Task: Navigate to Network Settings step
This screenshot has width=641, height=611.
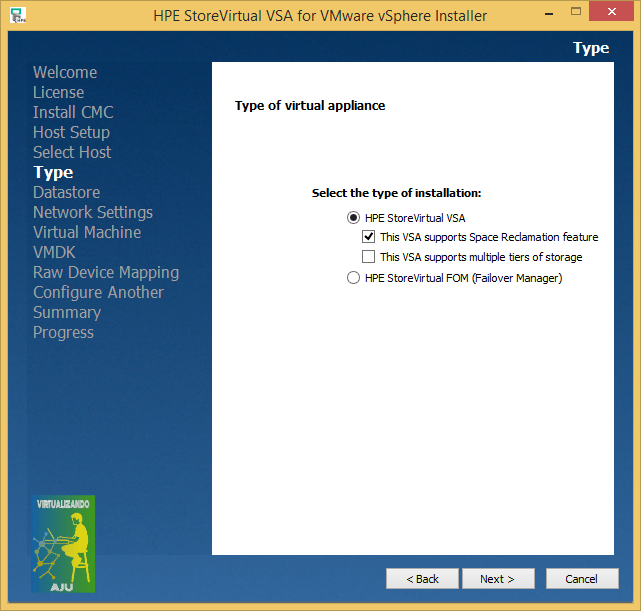Action: (x=93, y=212)
